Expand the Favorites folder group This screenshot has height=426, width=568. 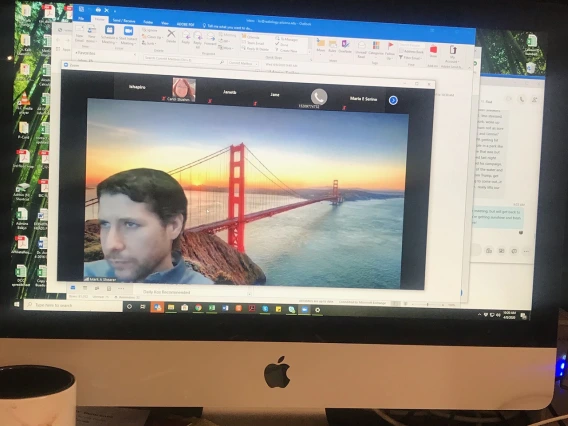coord(86,53)
